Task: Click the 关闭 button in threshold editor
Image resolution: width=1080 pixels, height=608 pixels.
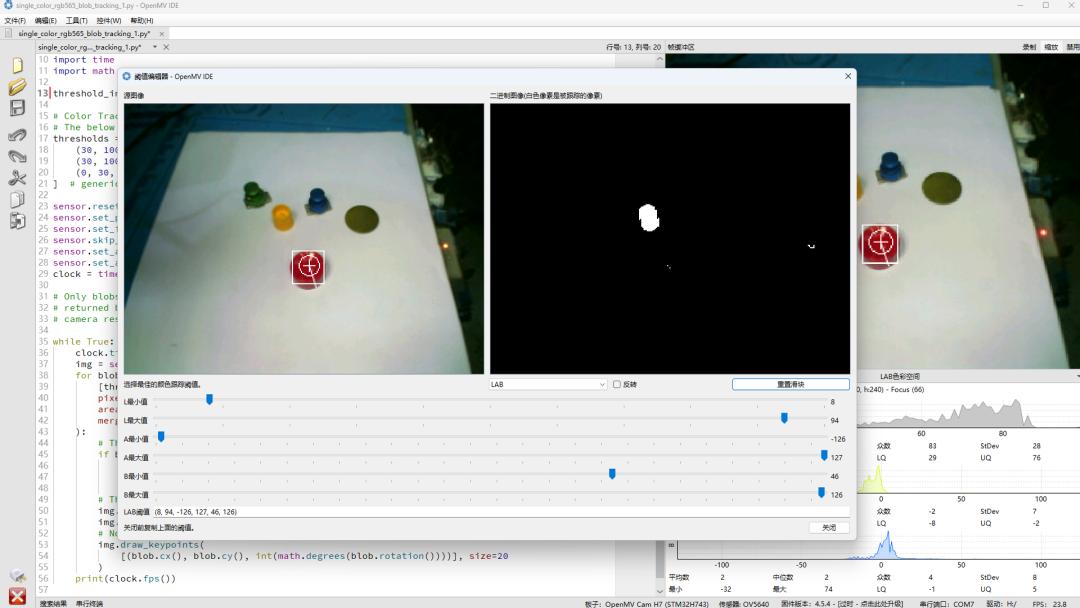Action: [829, 527]
